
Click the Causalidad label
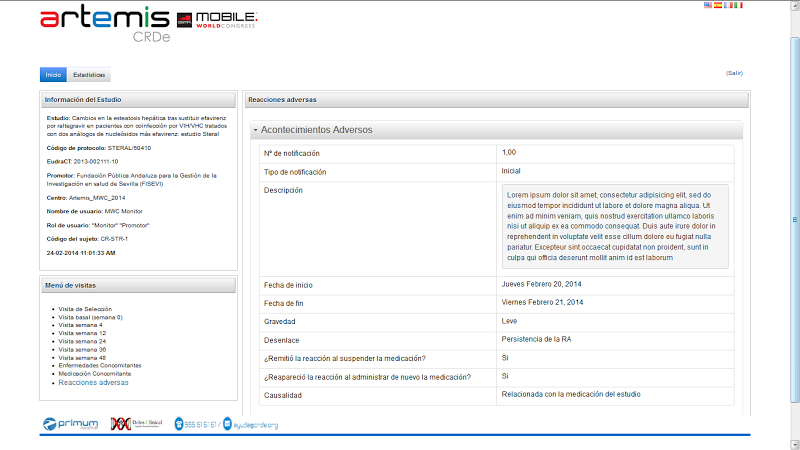283,395
